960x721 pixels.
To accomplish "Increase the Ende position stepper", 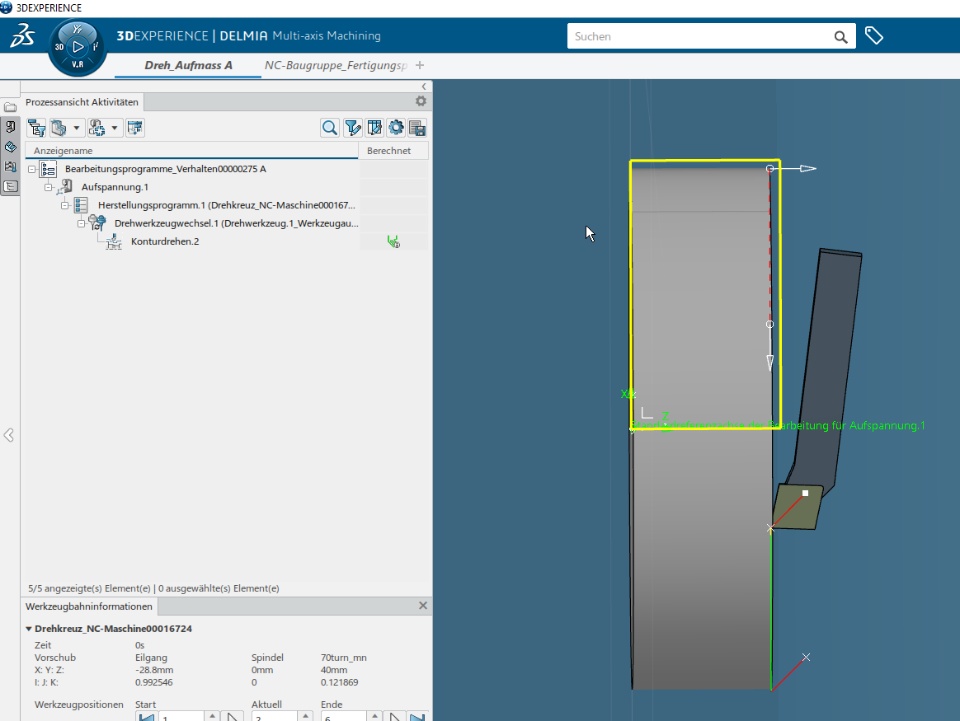I will 375,715.
